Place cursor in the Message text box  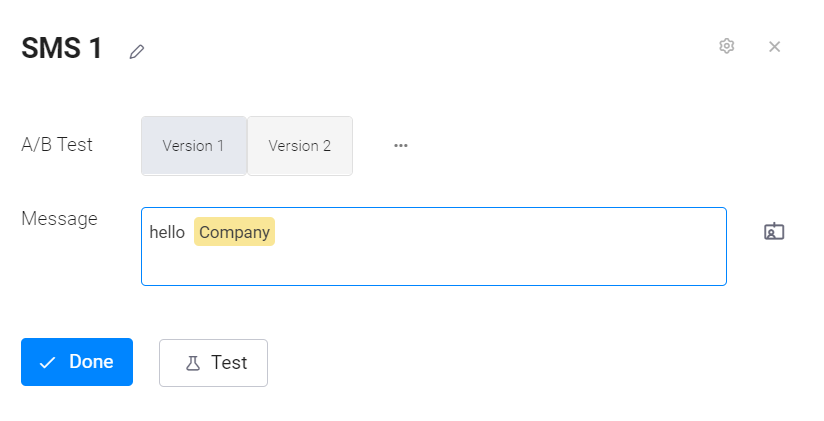point(434,247)
